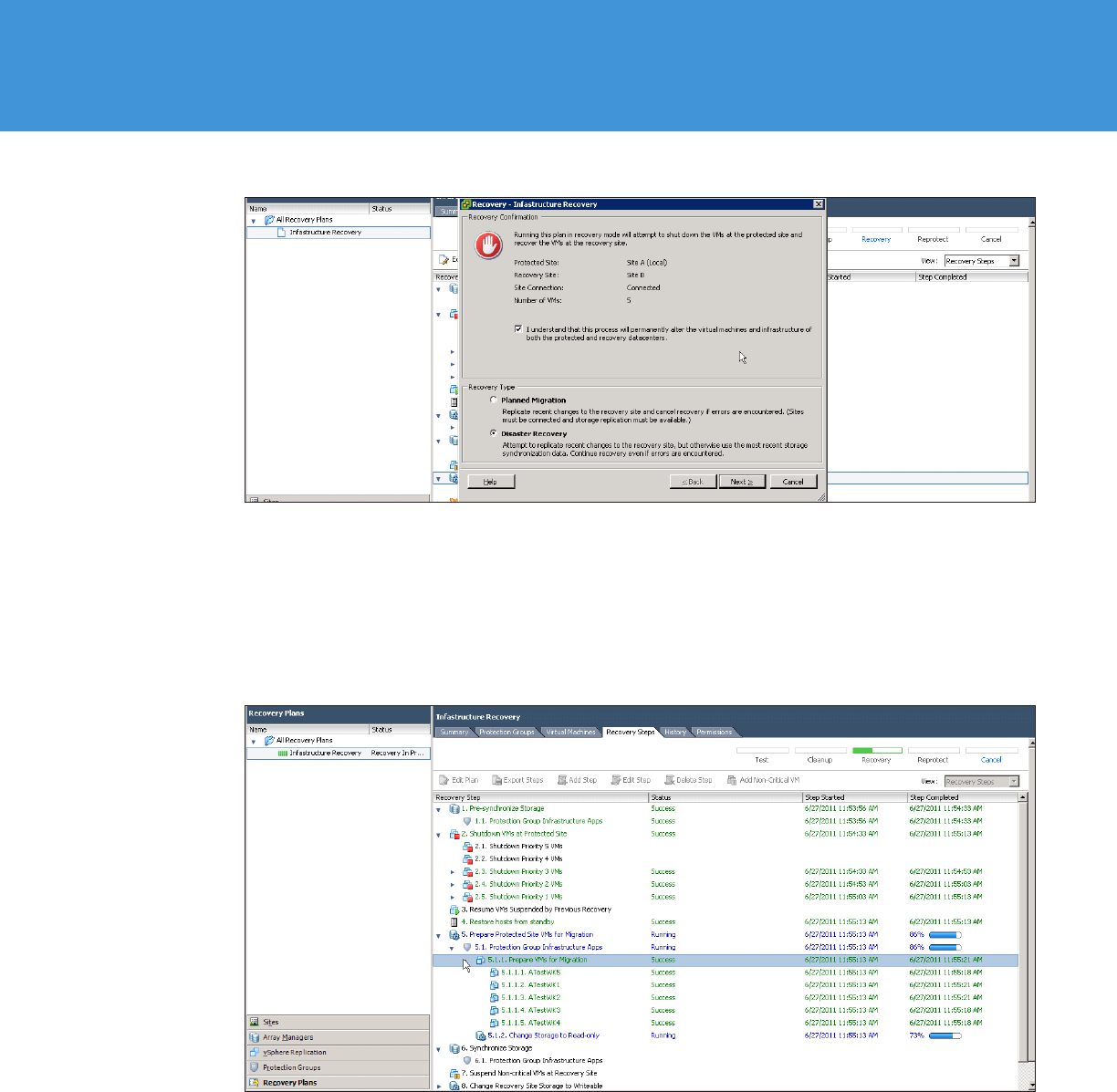
Task: Switch to the Virtual Machines tab
Action: point(570,732)
